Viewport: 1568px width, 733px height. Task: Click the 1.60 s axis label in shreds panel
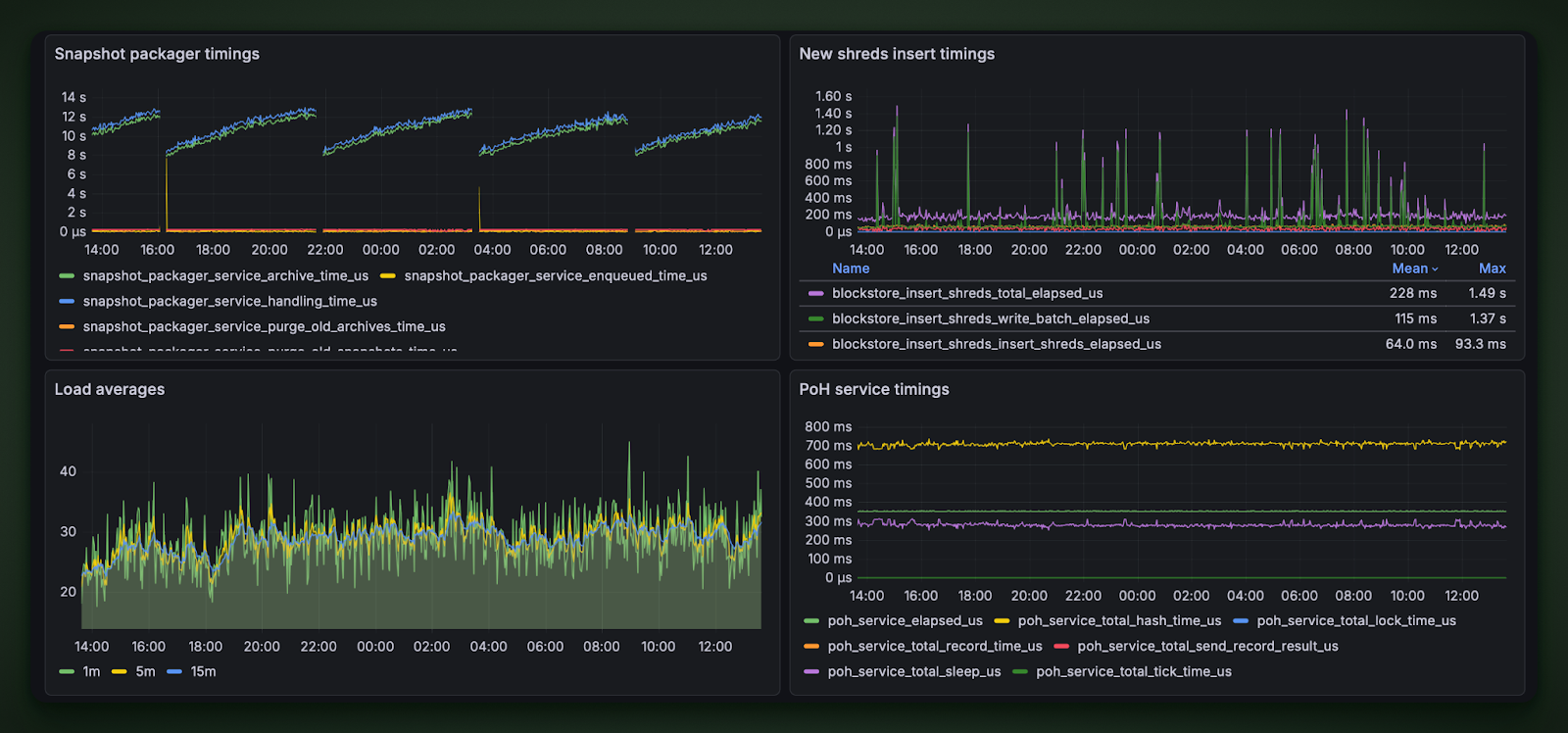click(833, 96)
